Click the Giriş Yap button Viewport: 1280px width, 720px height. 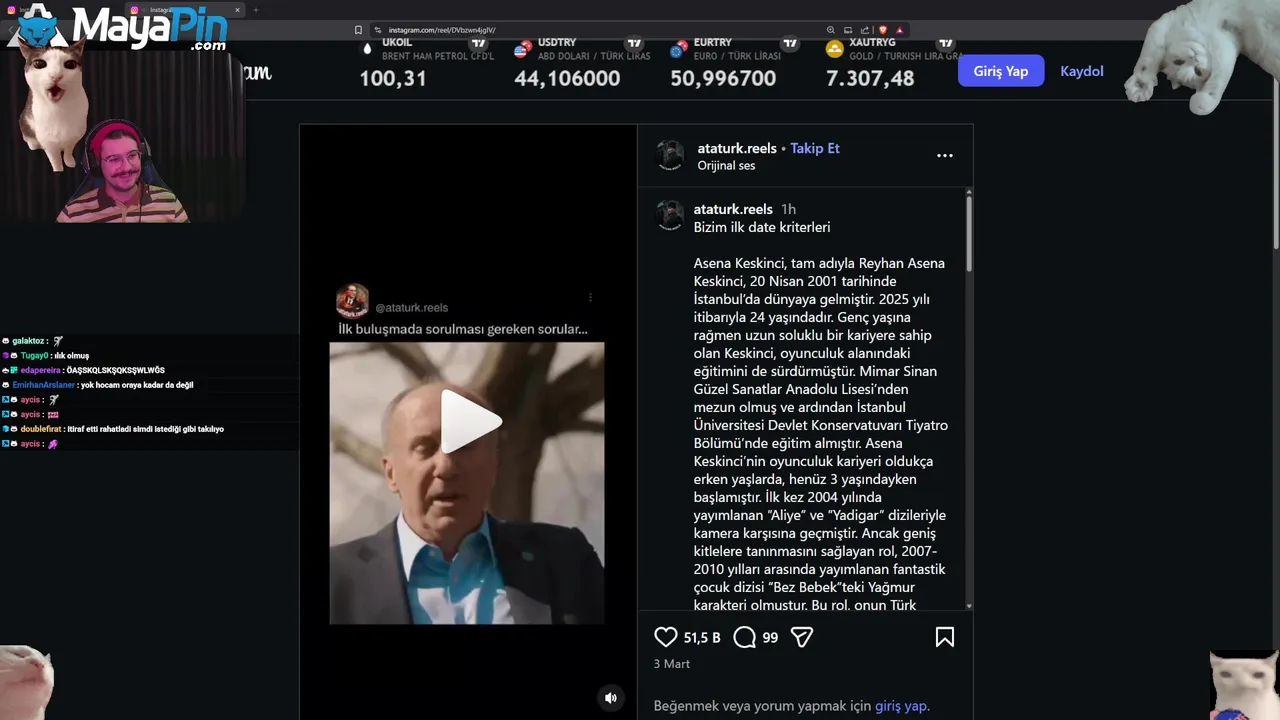click(1001, 71)
